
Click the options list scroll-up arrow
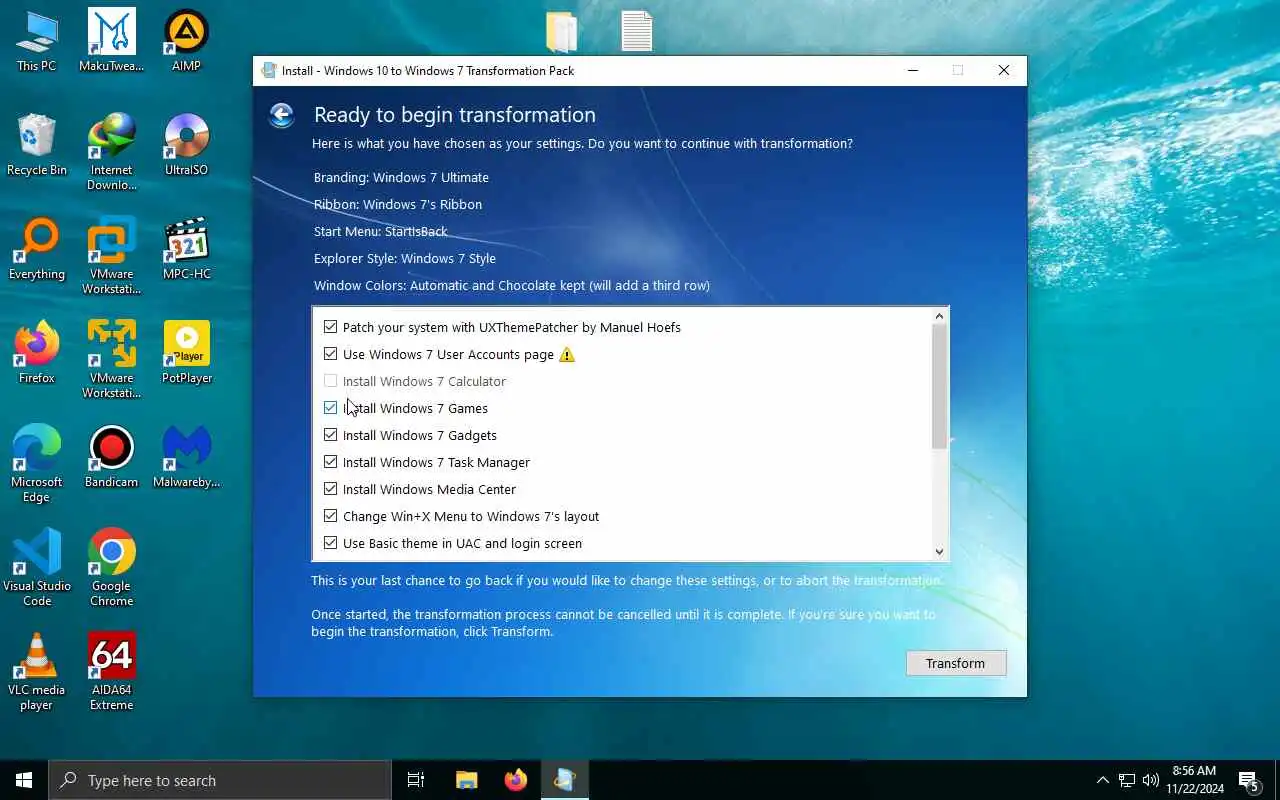click(939, 316)
